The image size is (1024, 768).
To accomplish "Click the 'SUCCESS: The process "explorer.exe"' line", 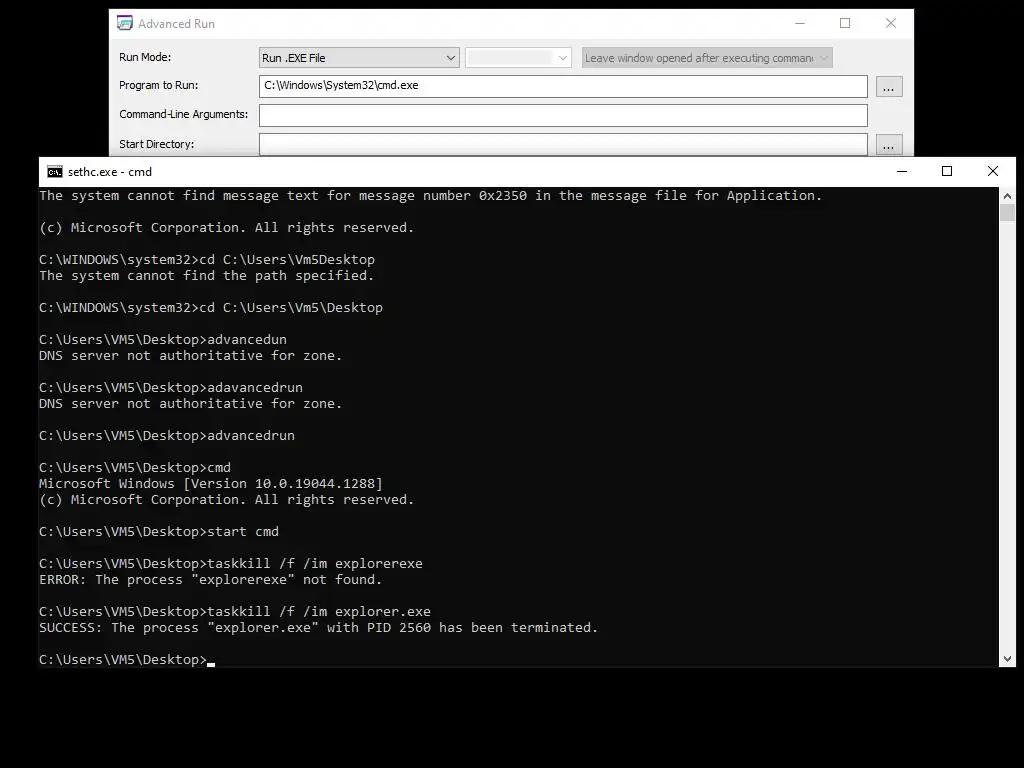I will point(319,628).
